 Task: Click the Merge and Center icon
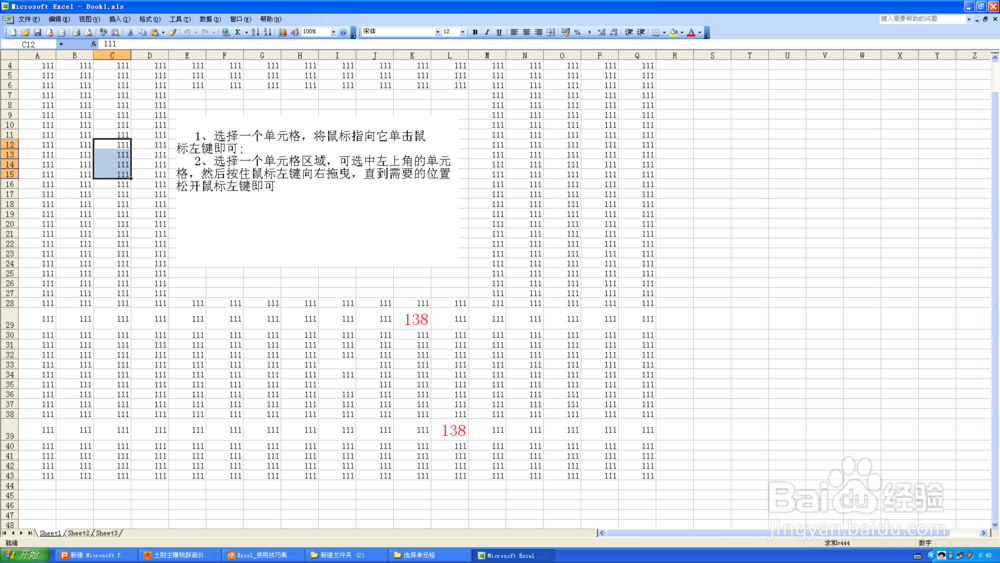(x=551, y=32)
